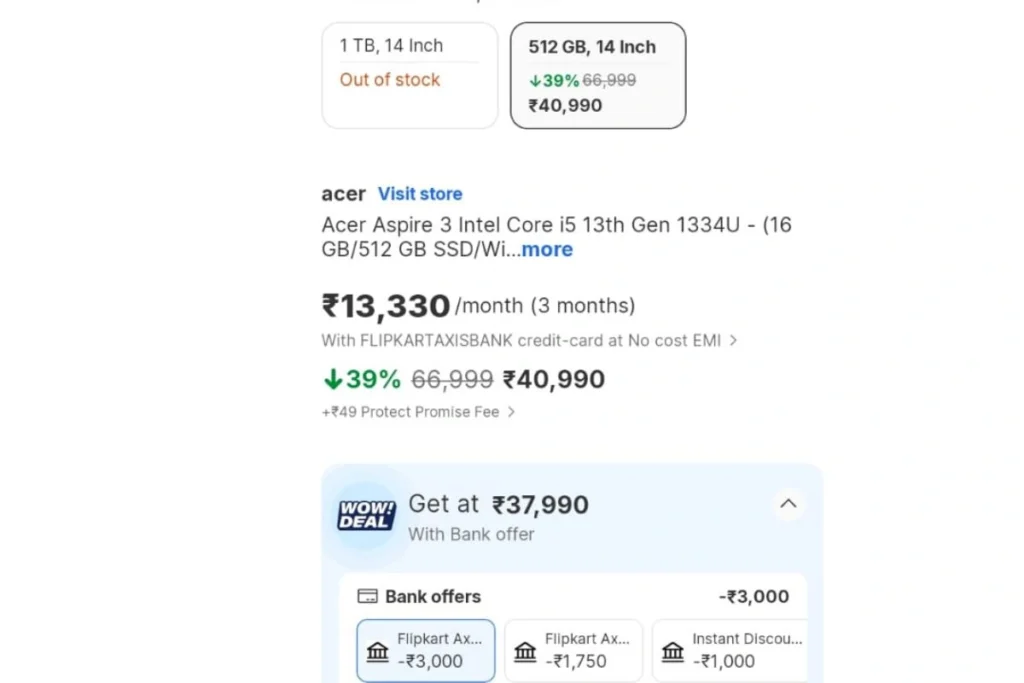
Task: Click the Acer Aspire 3 product title
Action: pyautogui.click(x=556, y=237)
